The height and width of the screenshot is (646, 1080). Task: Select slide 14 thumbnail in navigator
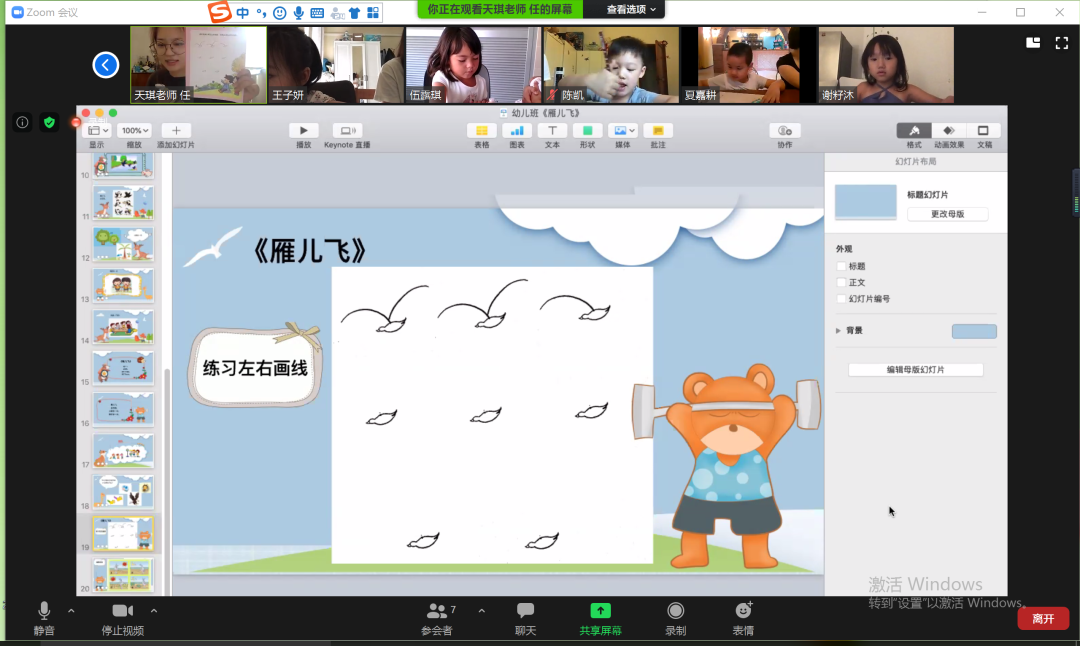pyautogui.click(x=123, y=326)
